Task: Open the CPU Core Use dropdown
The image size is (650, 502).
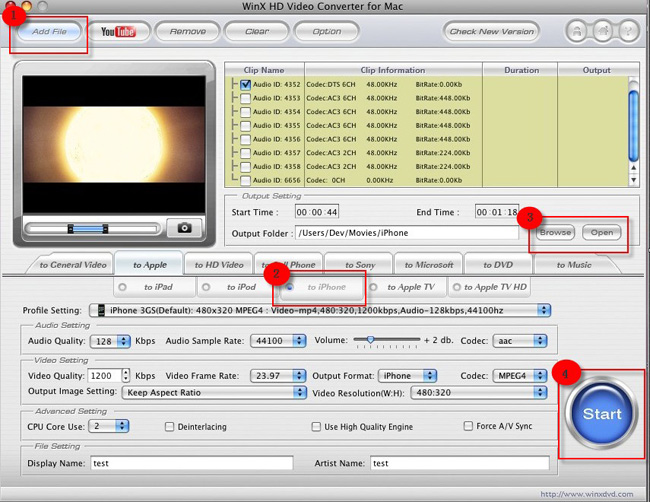Action: (x=109, y=426)
